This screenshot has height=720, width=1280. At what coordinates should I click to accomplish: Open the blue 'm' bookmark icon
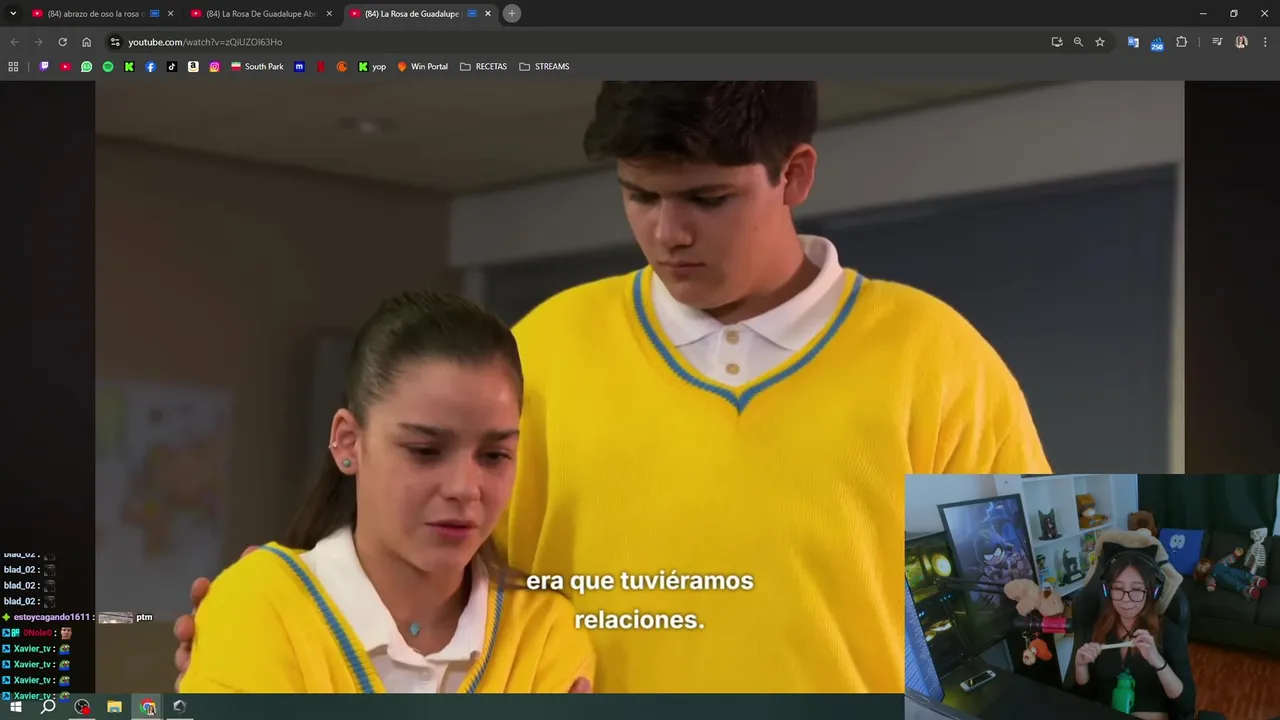coord(299,67)
